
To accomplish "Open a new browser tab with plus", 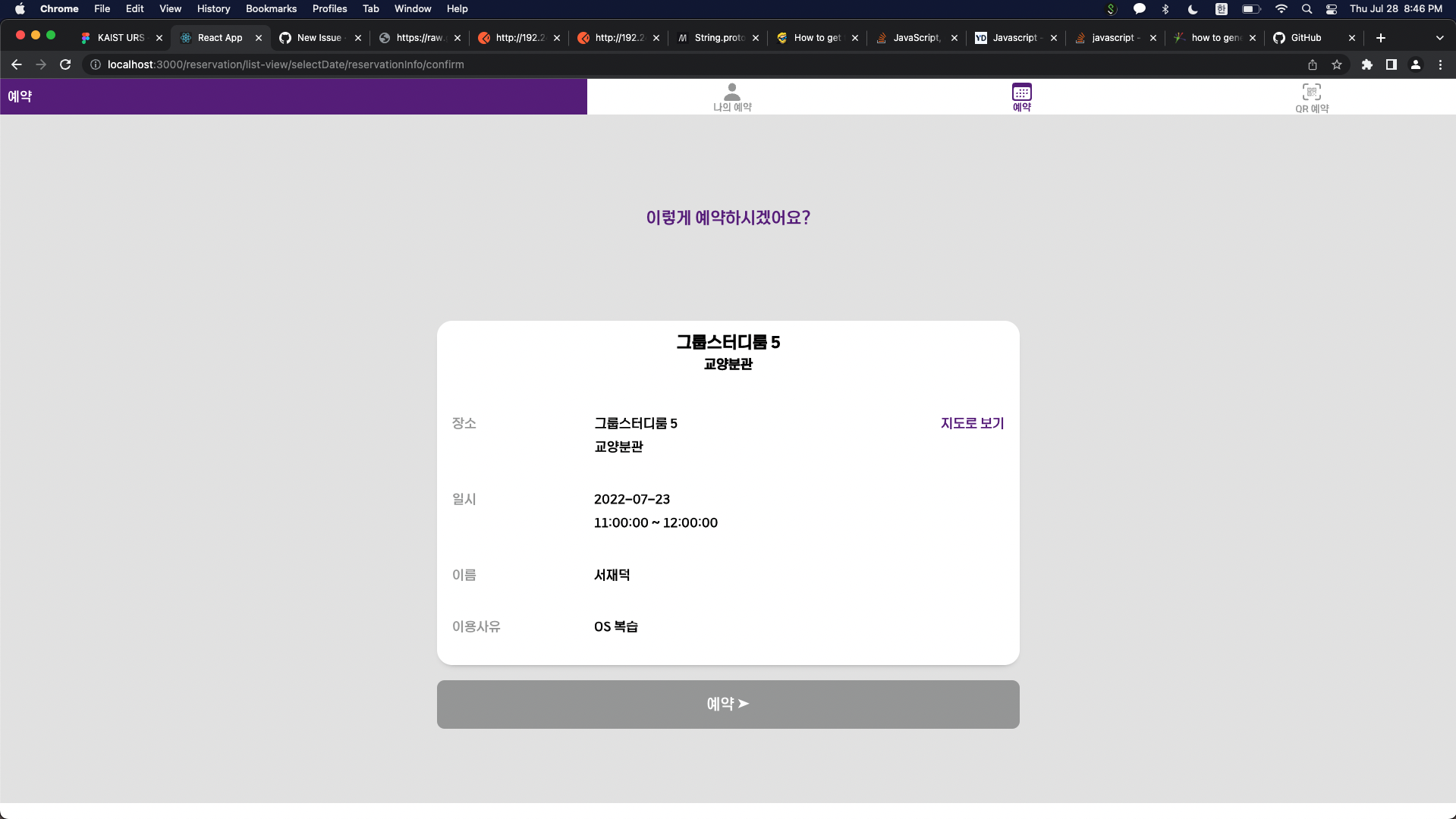I will pyautogui.click(x=1381, y=38).
